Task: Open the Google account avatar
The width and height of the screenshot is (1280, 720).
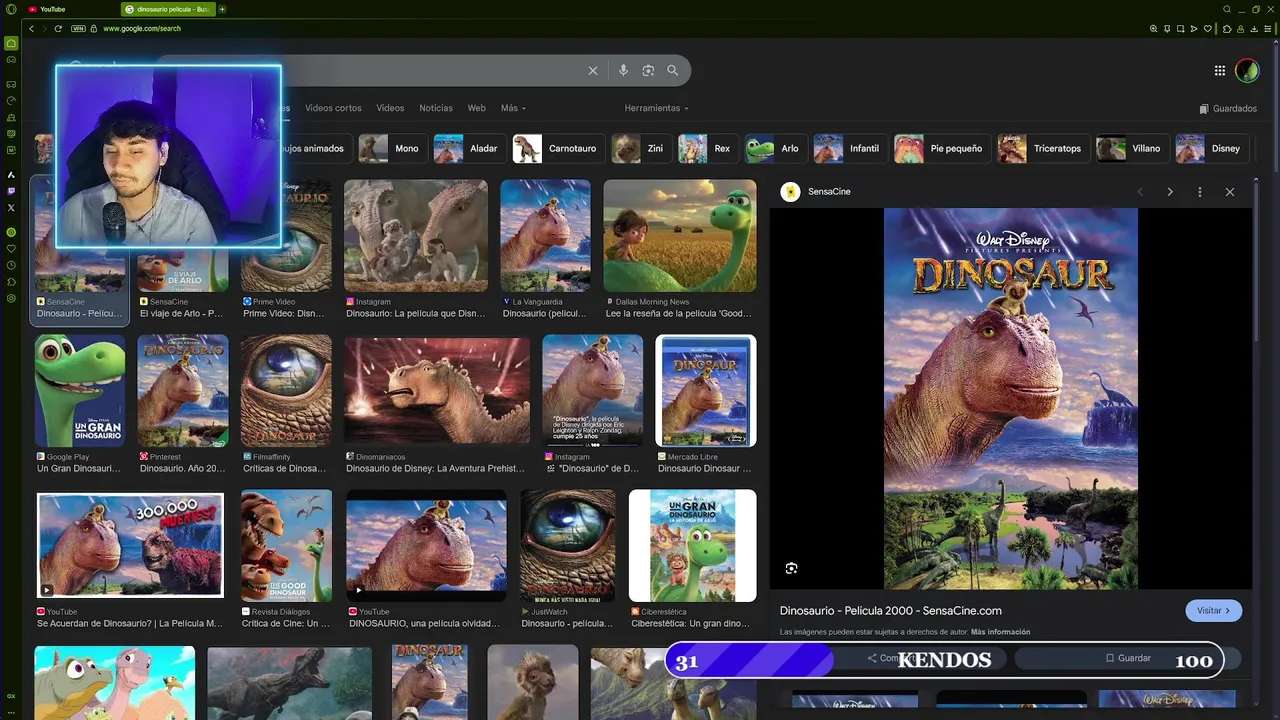Action: [x=1247, y=70]
